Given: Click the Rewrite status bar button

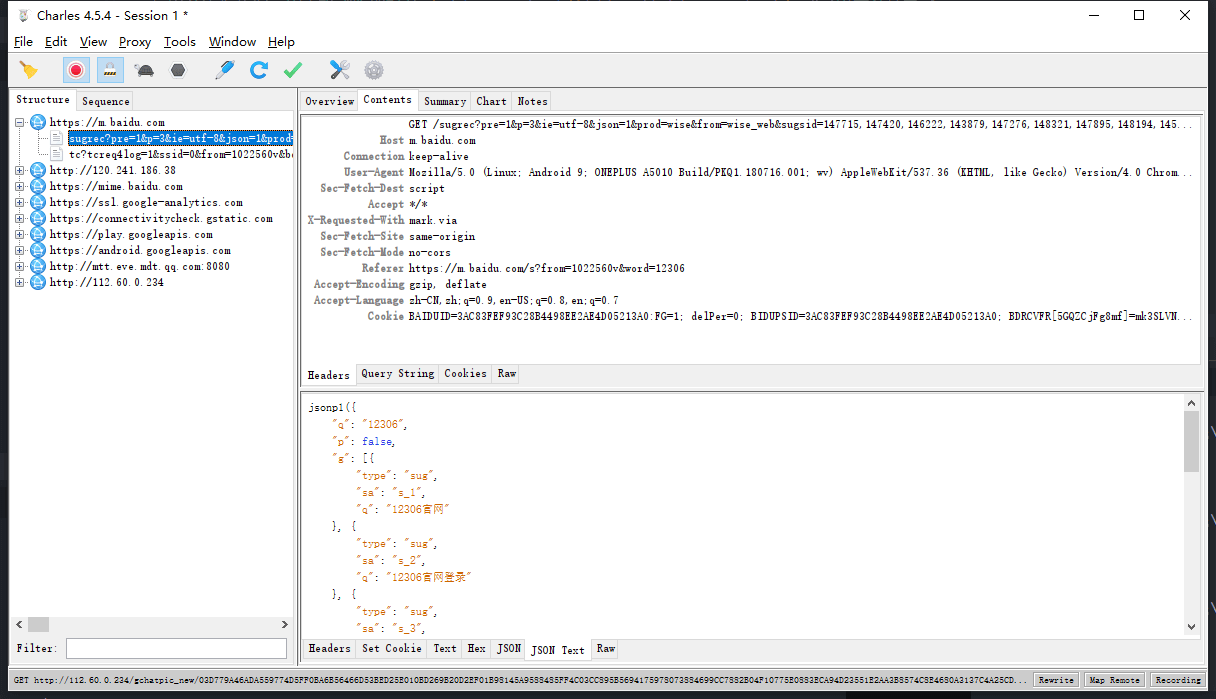Looking at the screenshot, I should 1056,680.
